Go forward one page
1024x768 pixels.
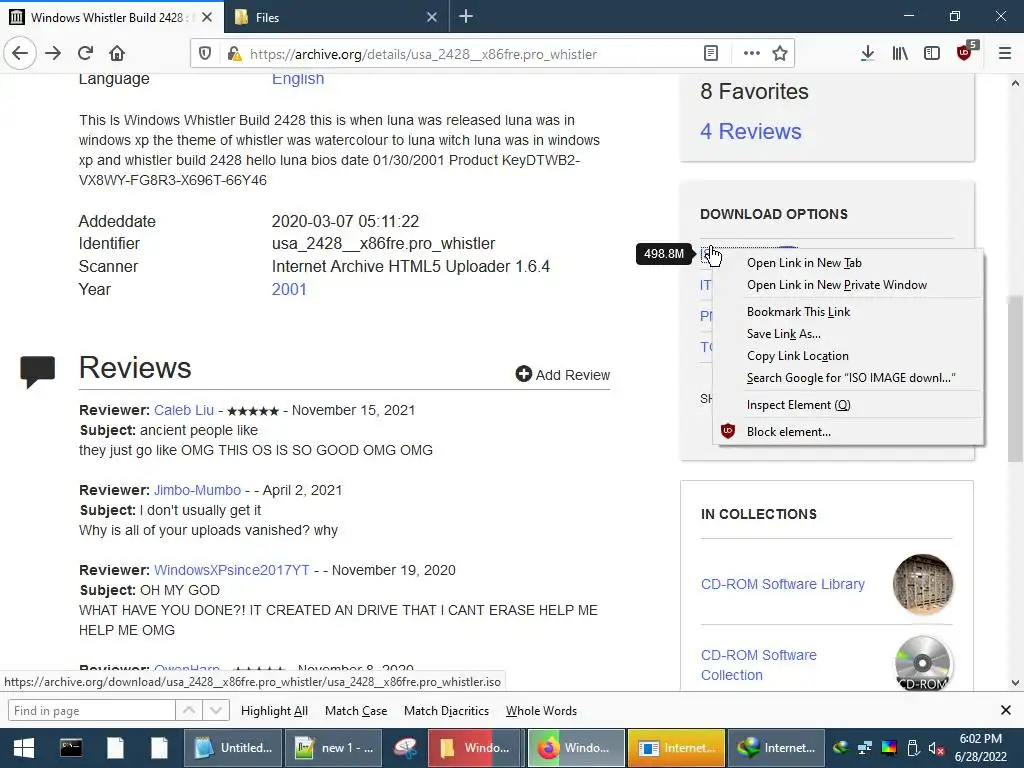click(x=53, y=54)
